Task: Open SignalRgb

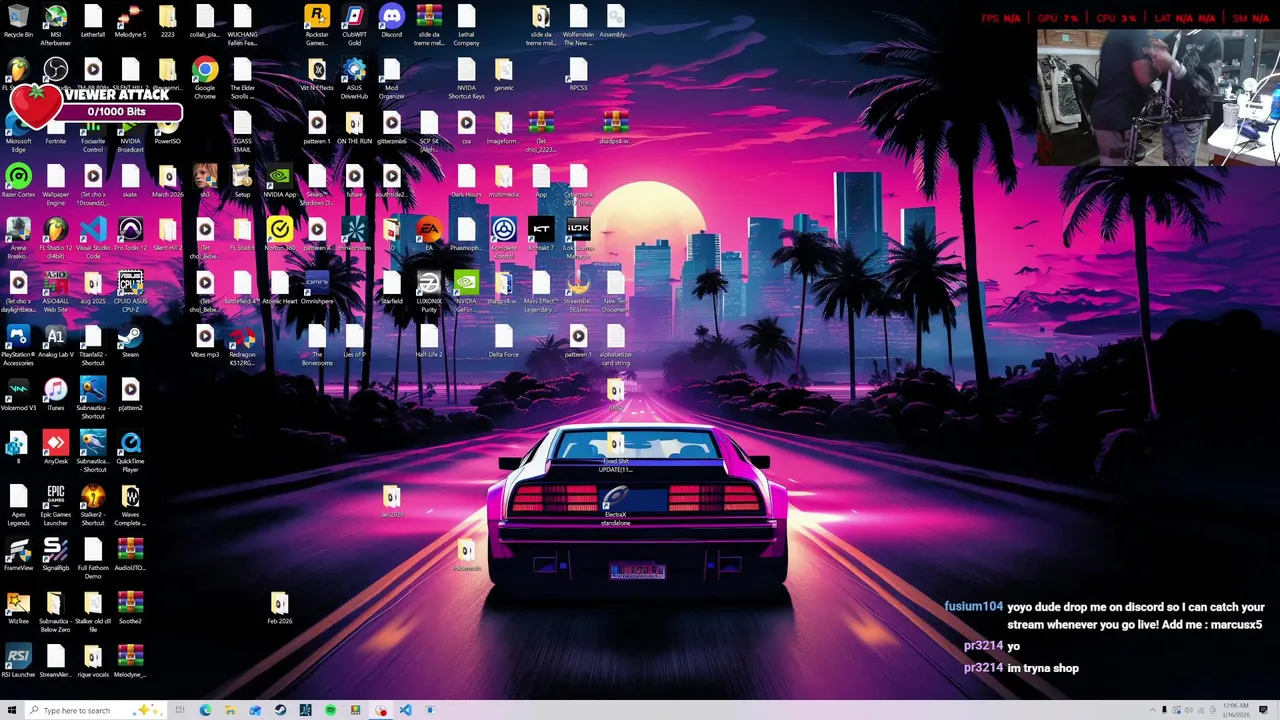Action: click(56, 556)
